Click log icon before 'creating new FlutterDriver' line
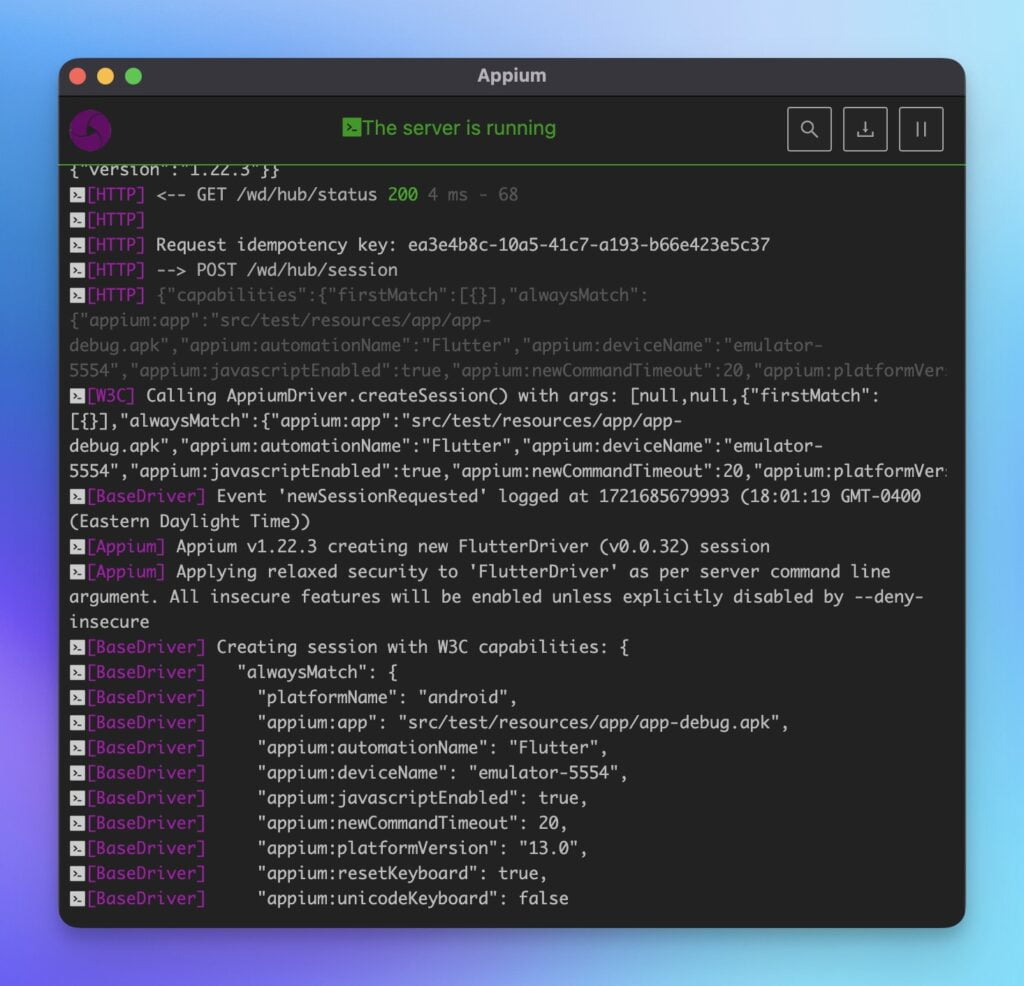 pos(77,547)
